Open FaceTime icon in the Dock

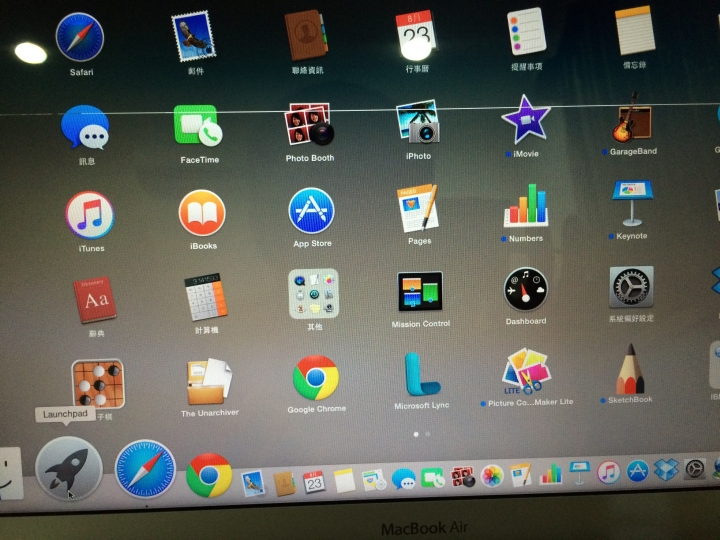[x=432, y=478]
